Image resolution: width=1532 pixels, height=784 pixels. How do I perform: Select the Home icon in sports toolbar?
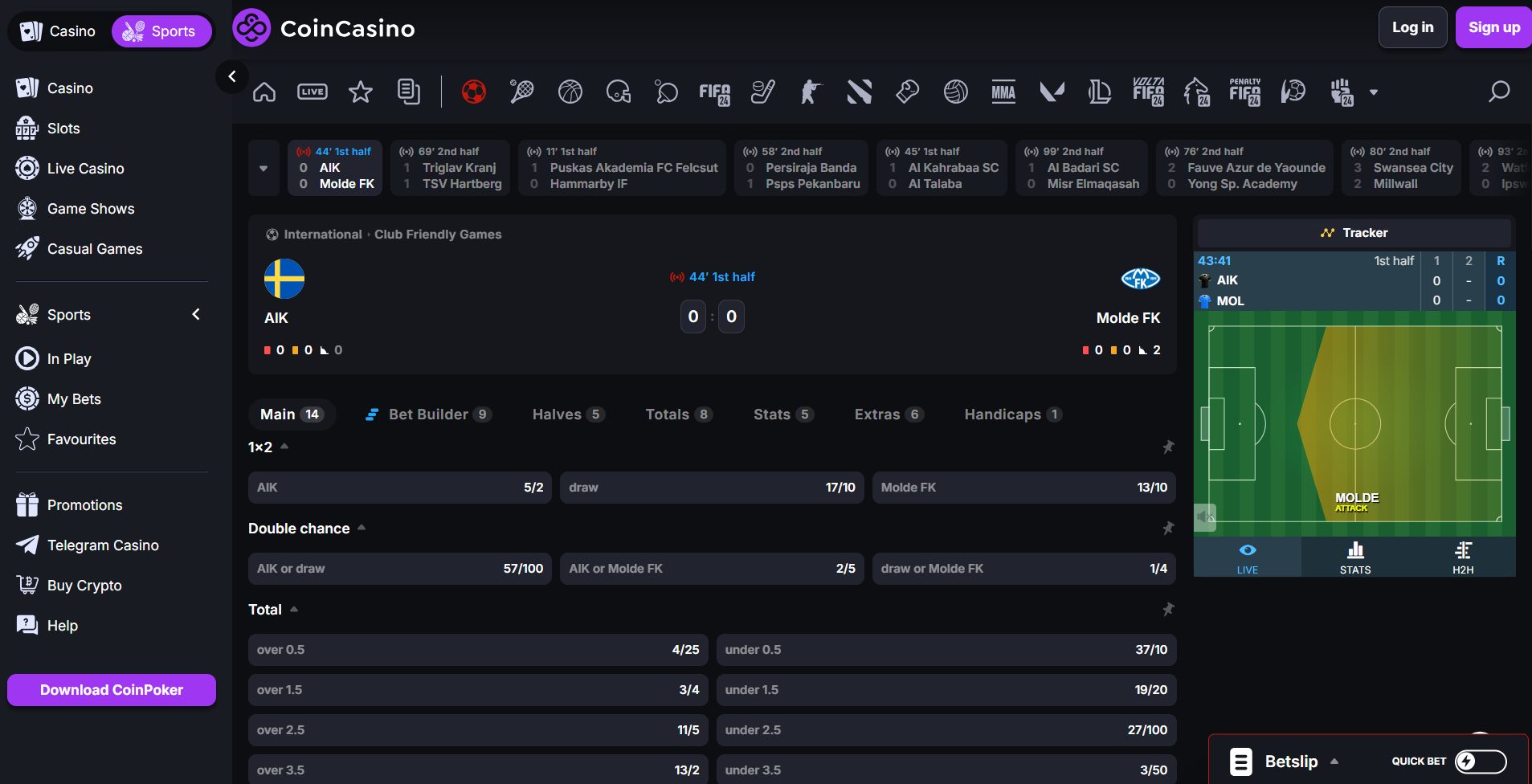[x=264, y=92]
